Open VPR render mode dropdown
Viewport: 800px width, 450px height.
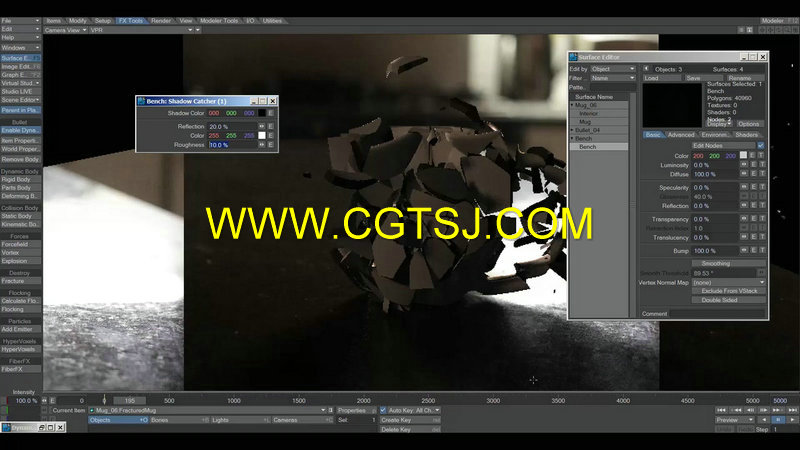[x=141, y=30]
